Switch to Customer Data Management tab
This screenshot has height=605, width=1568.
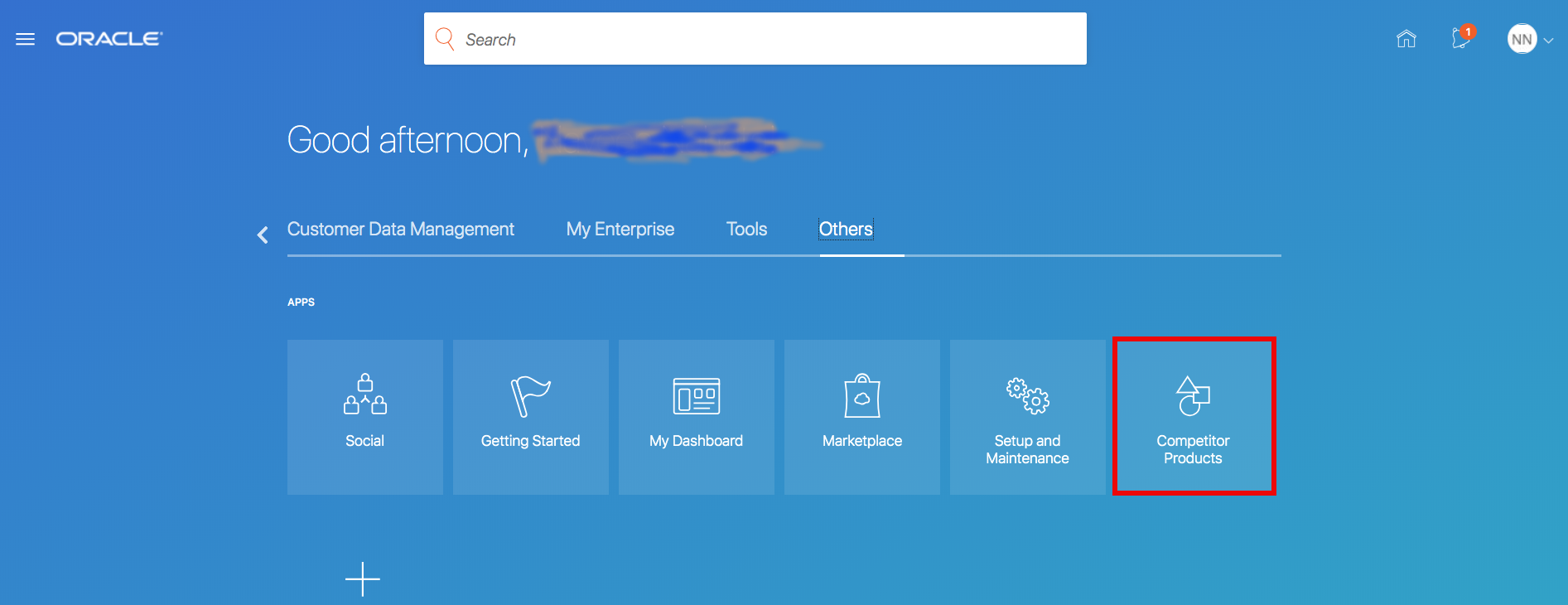click(x=401, y=230)
